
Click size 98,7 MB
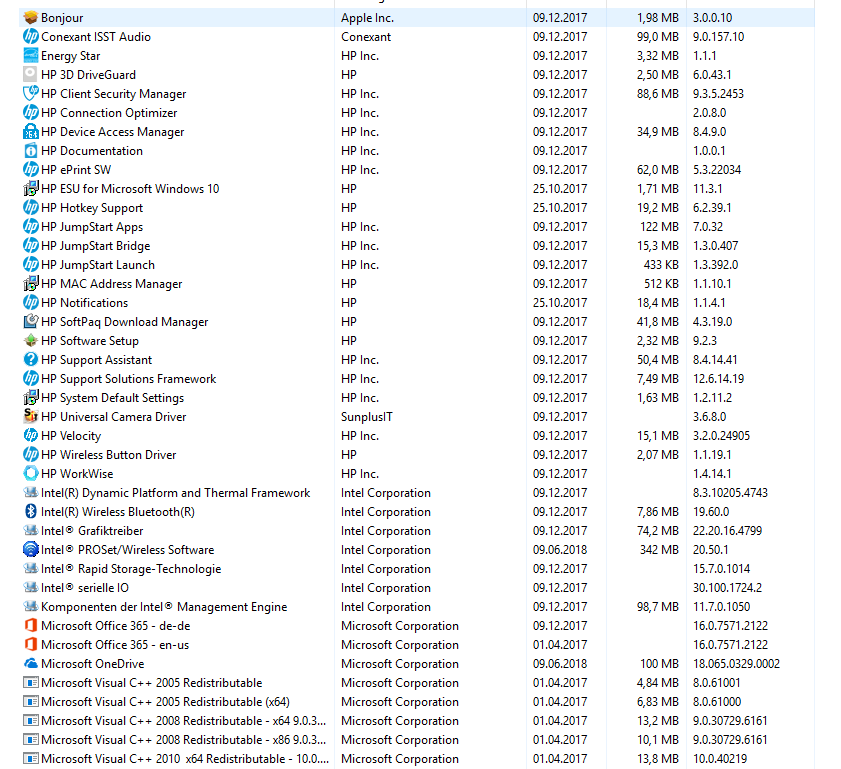click(658, 607)
